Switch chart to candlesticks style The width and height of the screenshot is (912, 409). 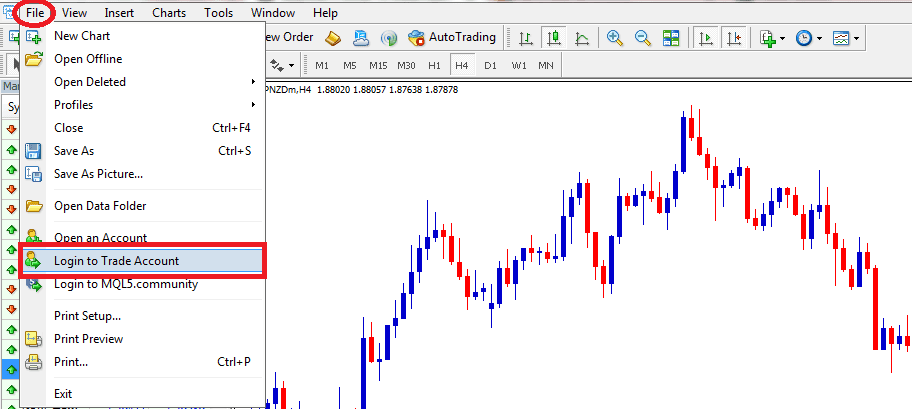point(554,38)
